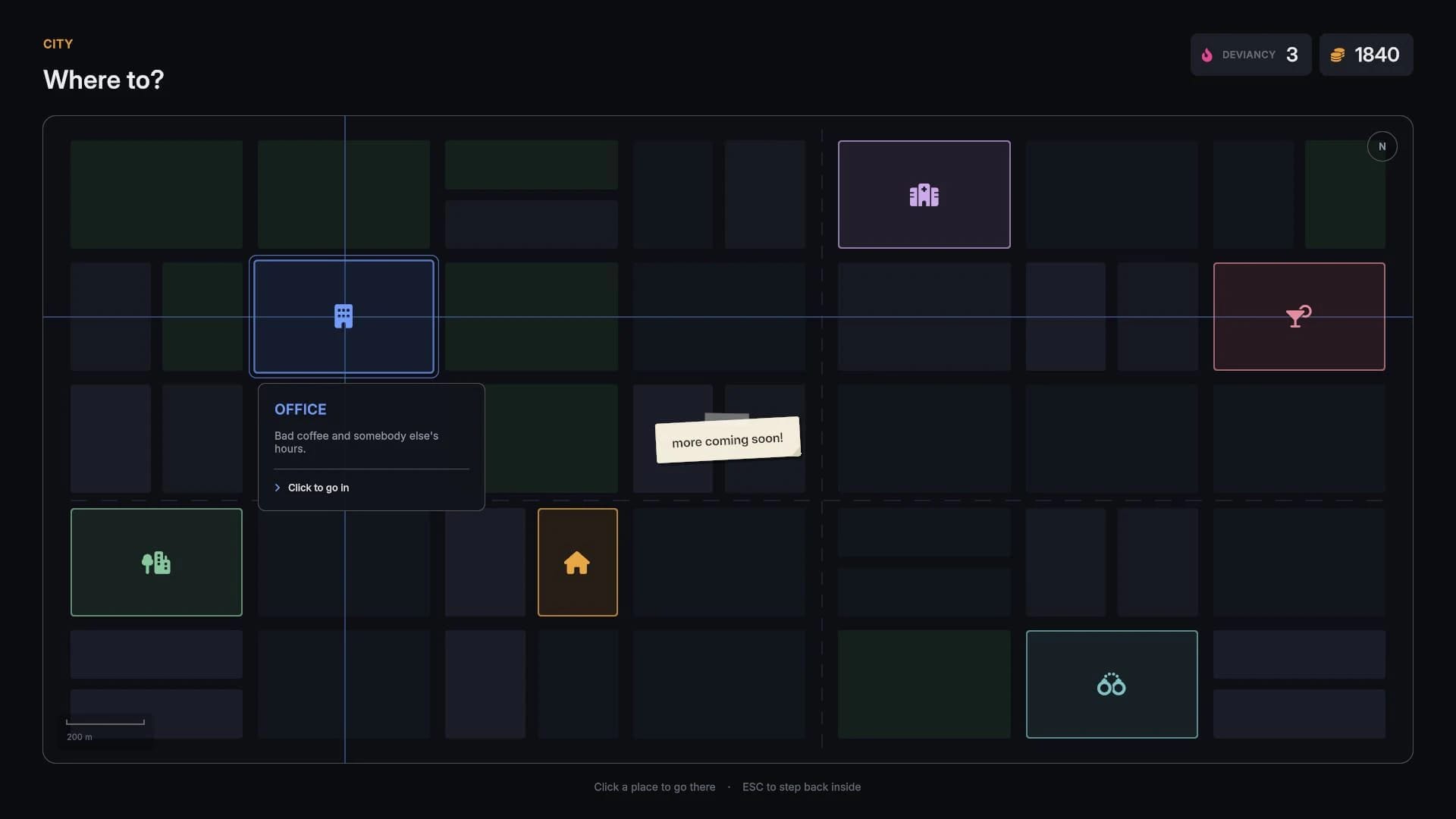Click the DEVIANCY label in the counter
Viewport: 1456px width, 819px height.
[x=1248, y=55]
